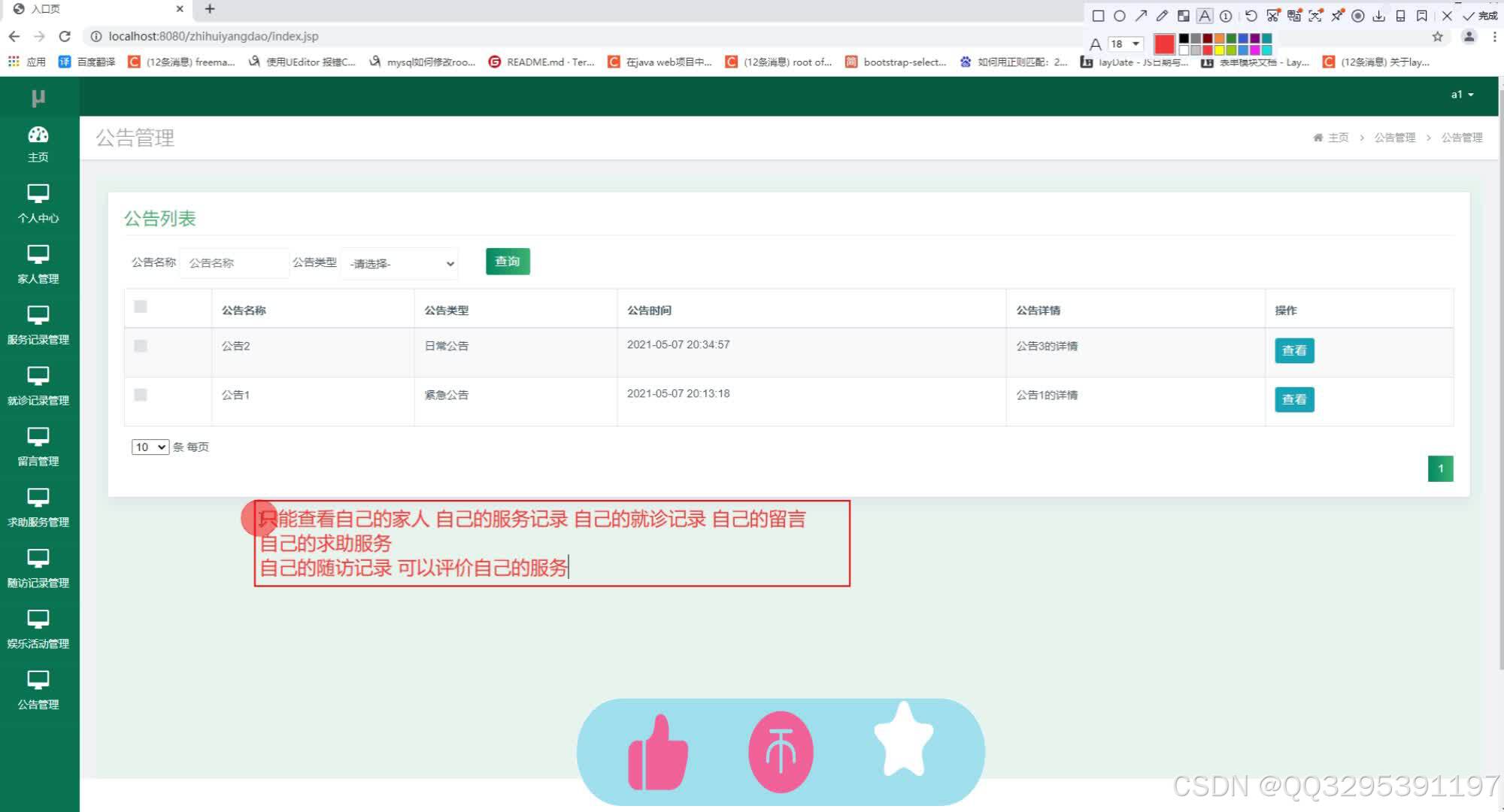Click the scissors long-capture icon
1504x812 pixels.
click(1272, 16)
